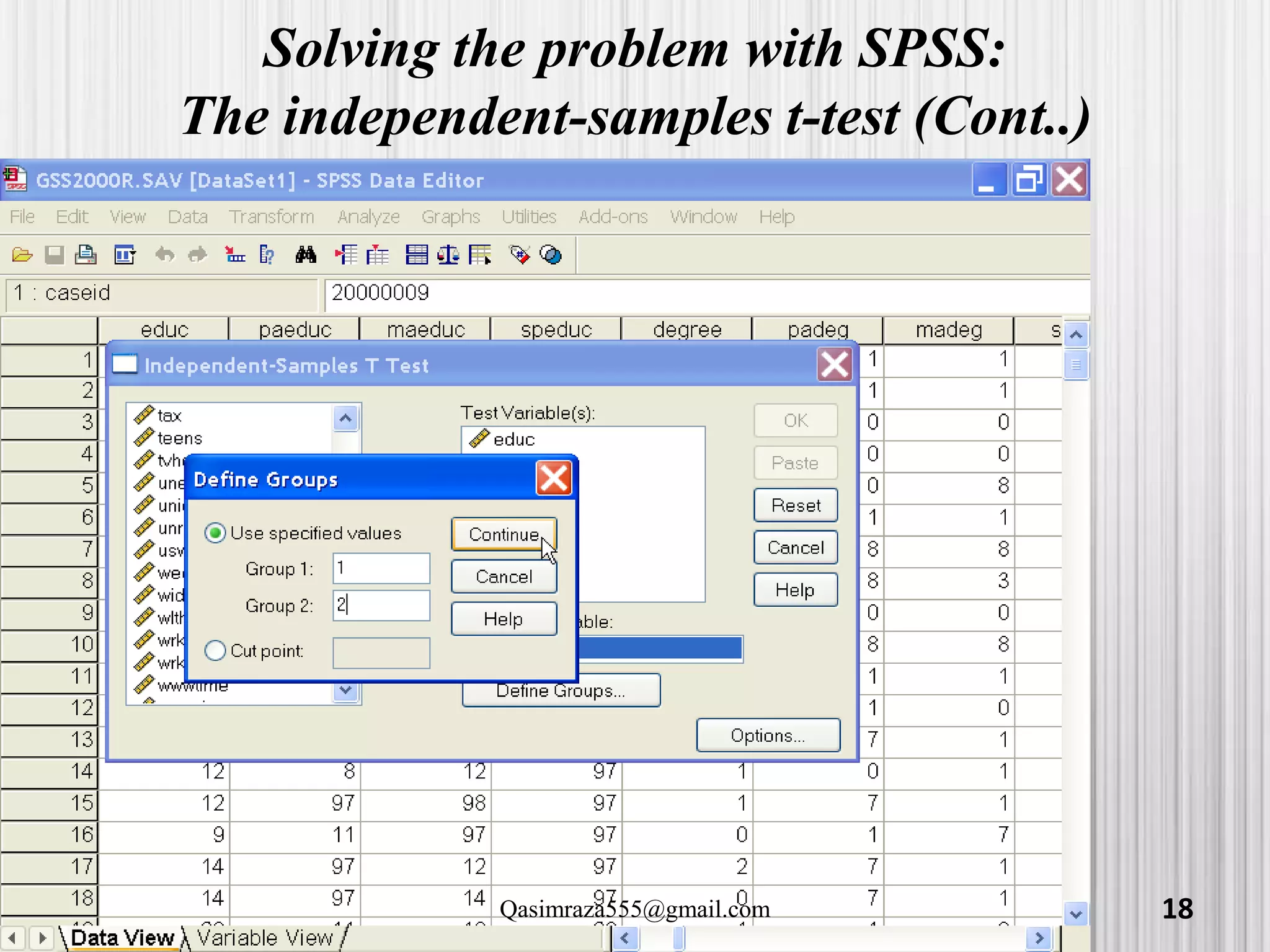Close the Independent-Samples T Test dialog
The height and width of the screenshot is (952, 1270).
pos(835,364)
